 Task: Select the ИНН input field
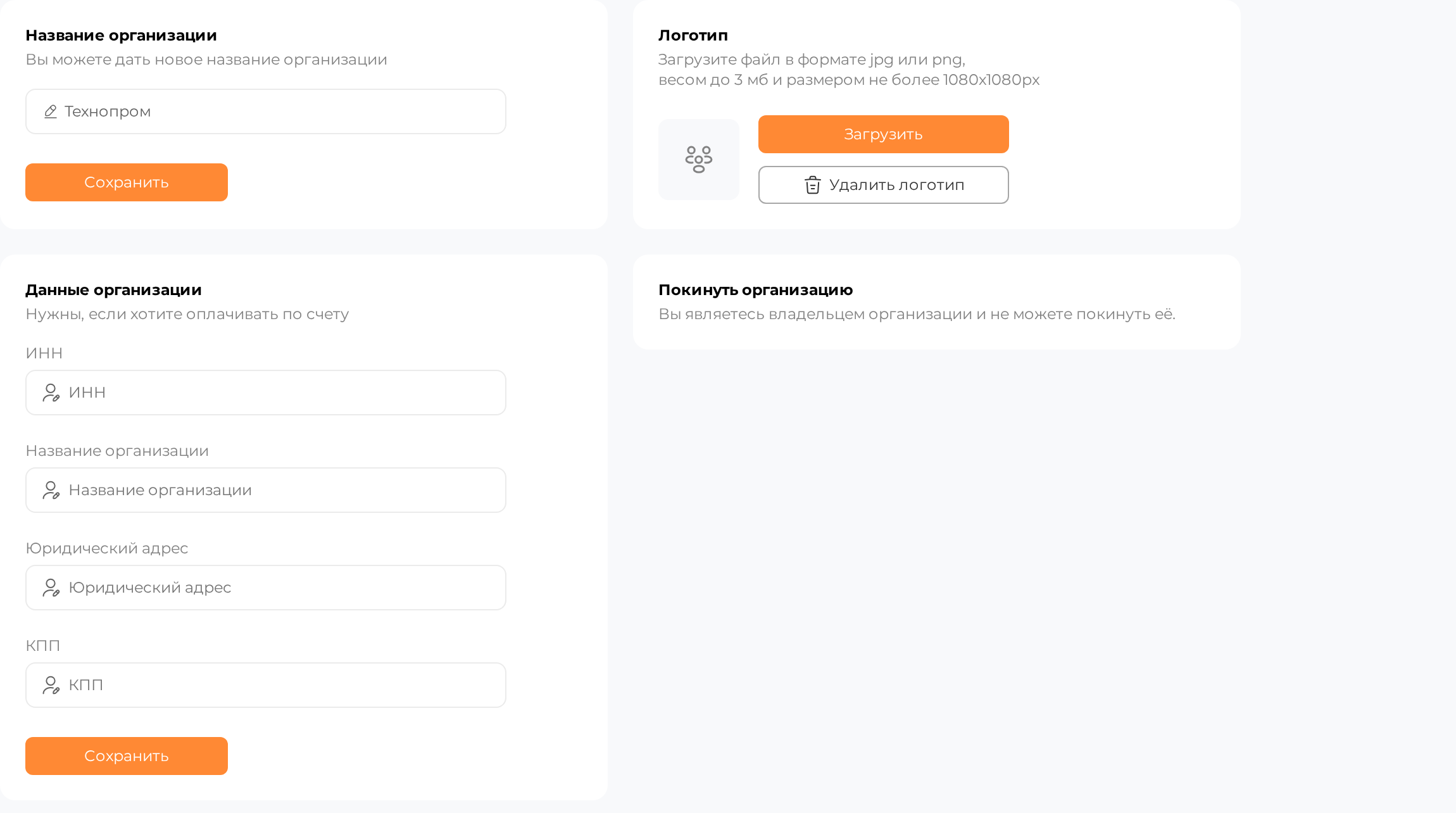click(266, 393)
